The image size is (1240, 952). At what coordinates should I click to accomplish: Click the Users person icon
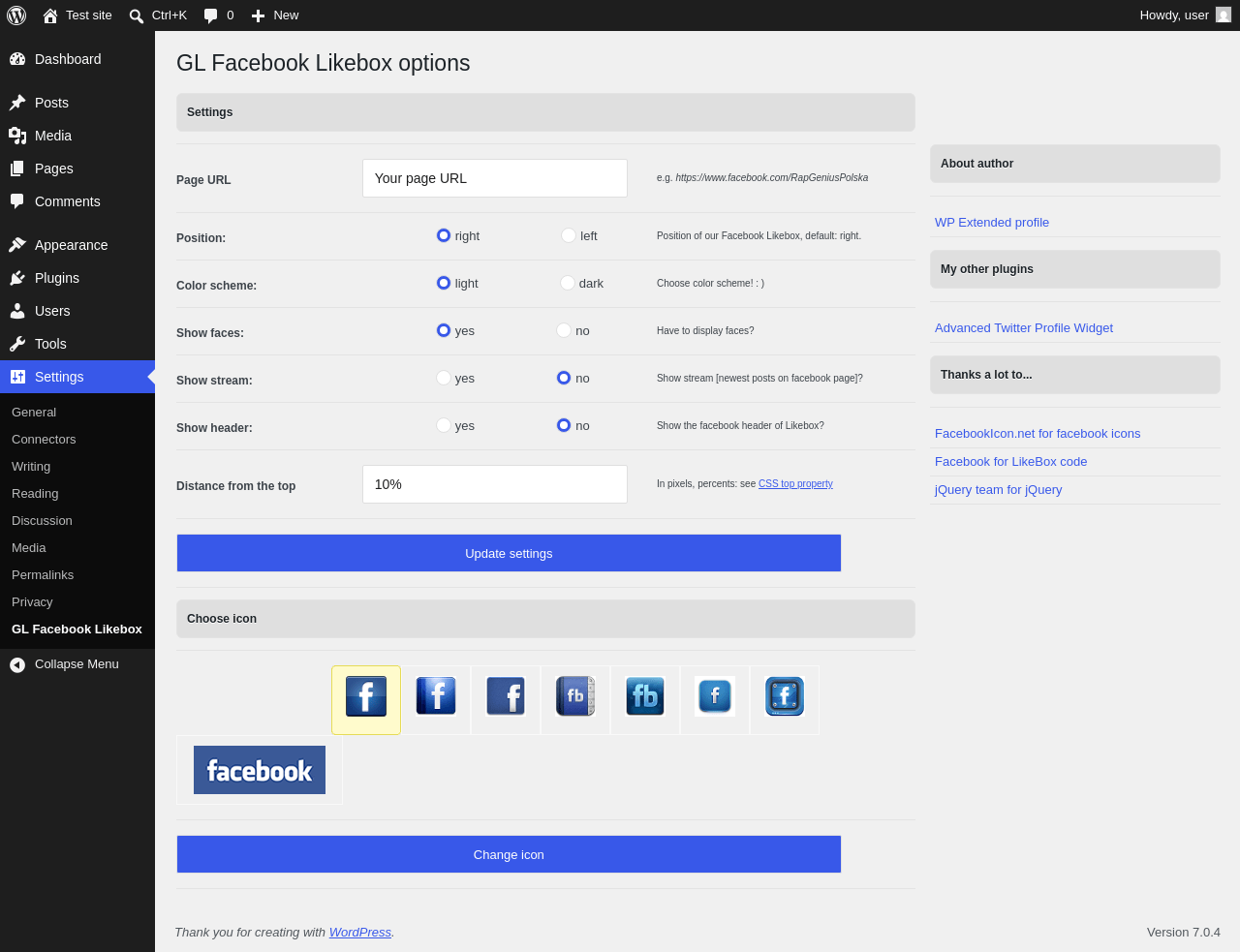tap(17, 311)
